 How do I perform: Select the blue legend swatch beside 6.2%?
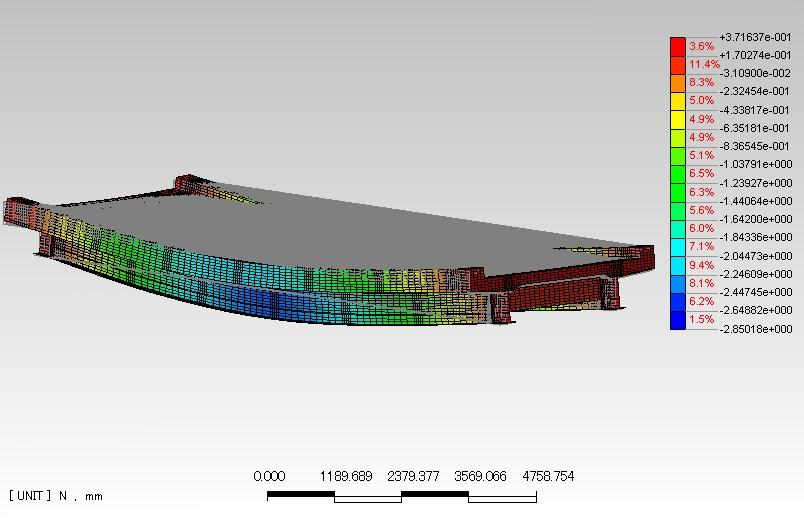click(678, 302)
